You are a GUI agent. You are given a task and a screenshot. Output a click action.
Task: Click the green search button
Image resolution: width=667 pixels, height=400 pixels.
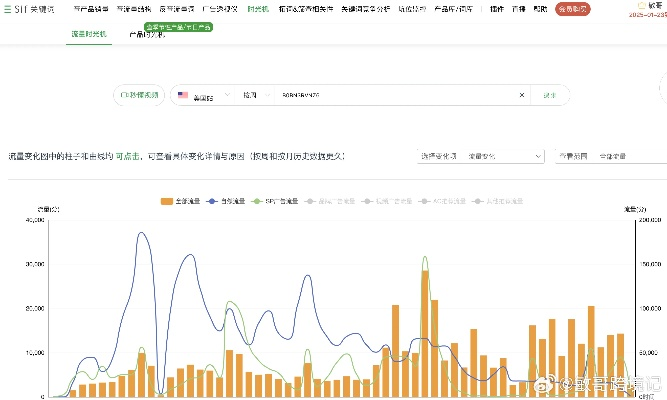(549, 96)
